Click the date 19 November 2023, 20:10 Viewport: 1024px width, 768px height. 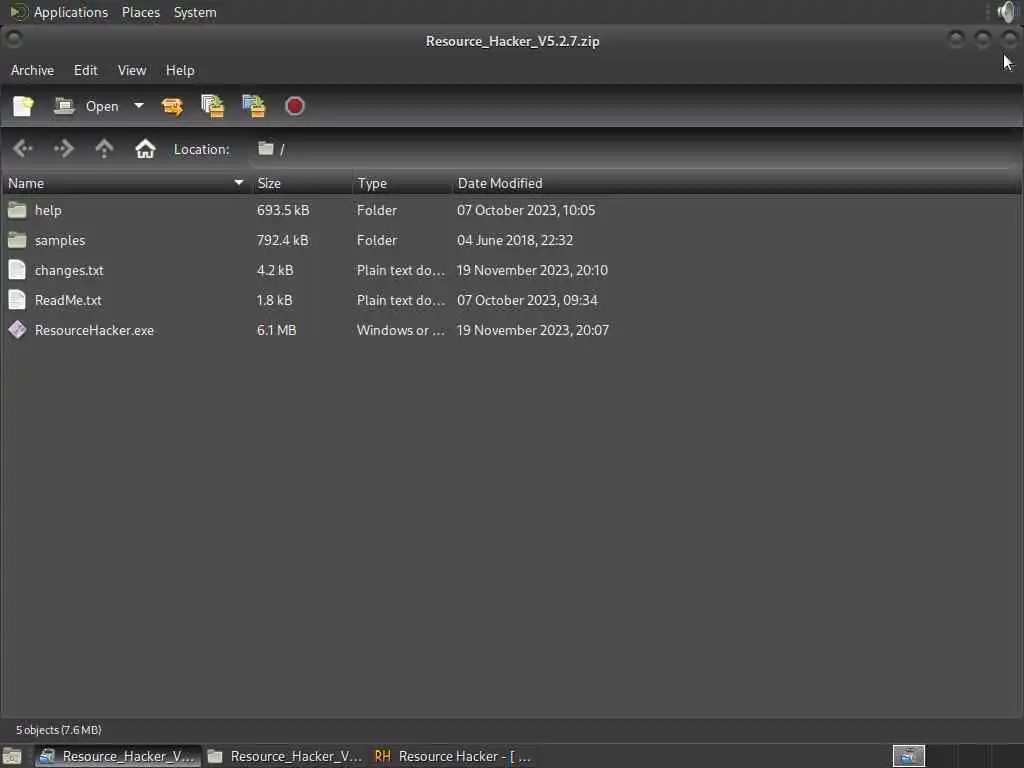click(x=532, y=270)
